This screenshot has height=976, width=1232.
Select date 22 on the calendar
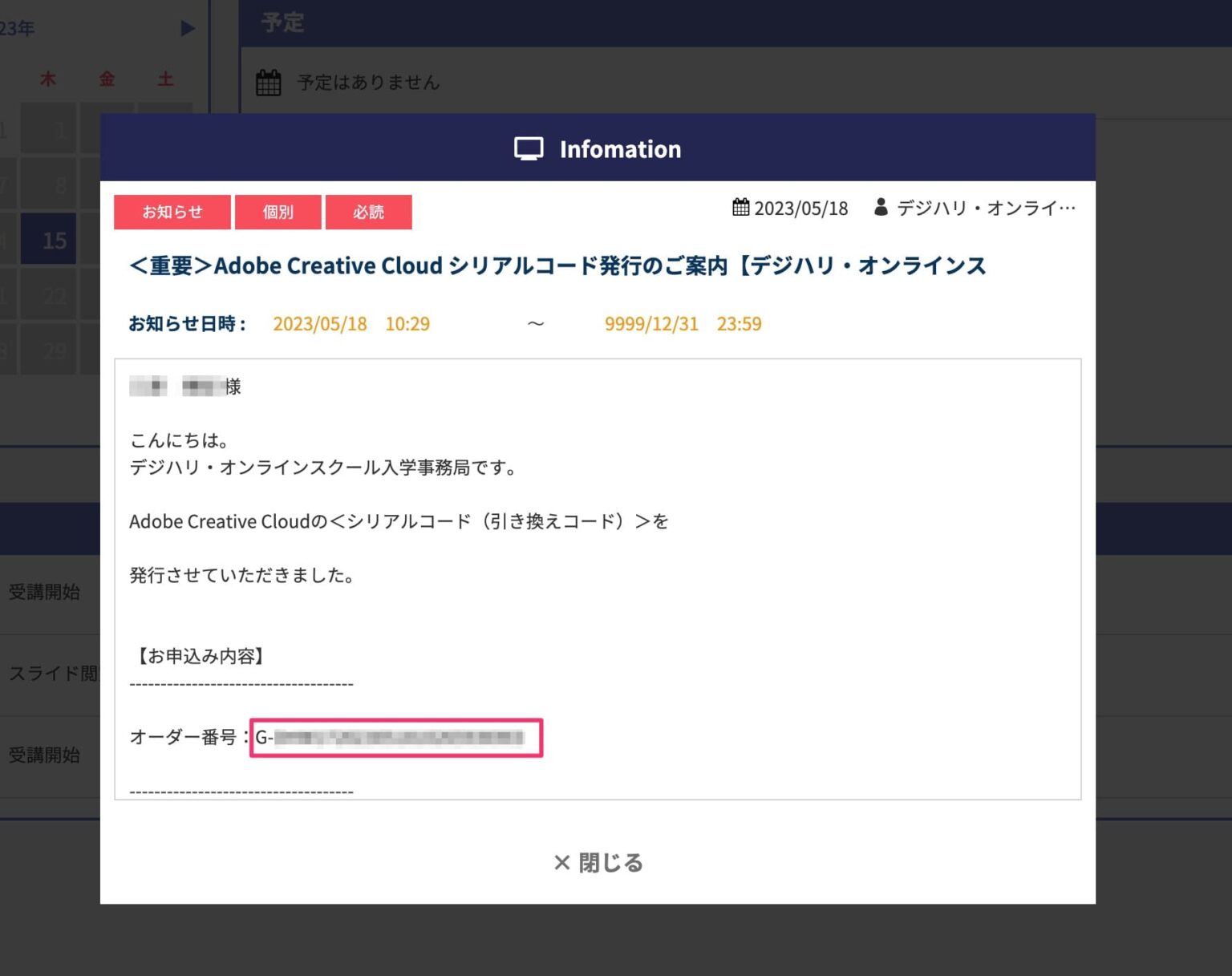point(54,296)
